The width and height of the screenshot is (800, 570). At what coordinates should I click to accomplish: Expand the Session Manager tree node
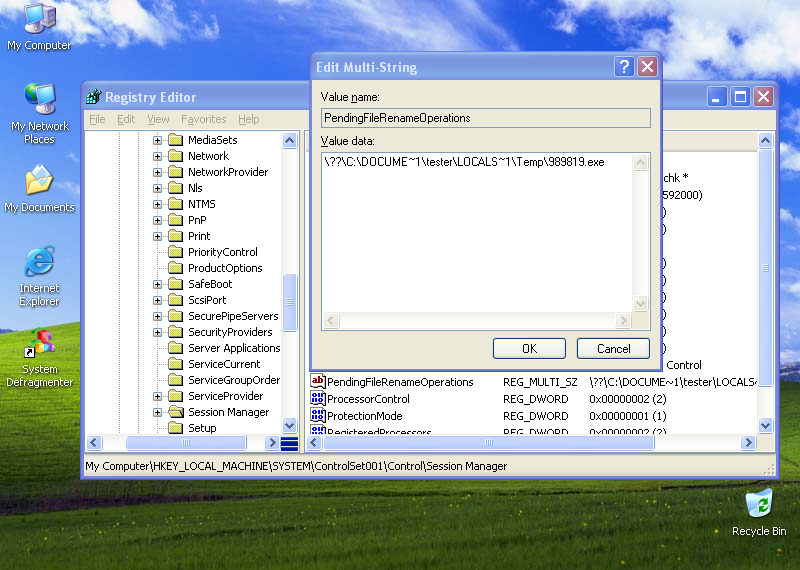click(x=157, y=412)
